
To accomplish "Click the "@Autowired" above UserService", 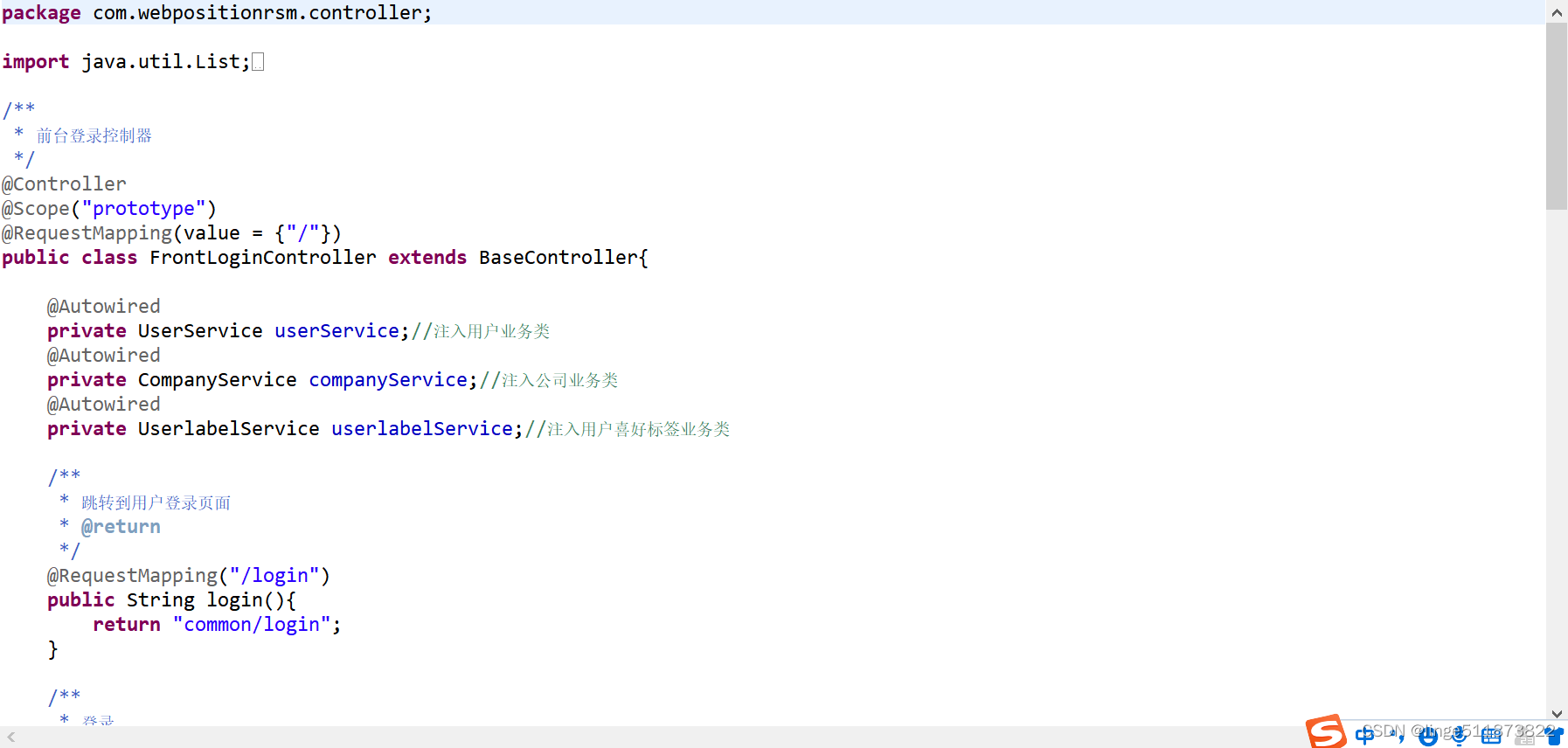I will [x=104, y=307].
